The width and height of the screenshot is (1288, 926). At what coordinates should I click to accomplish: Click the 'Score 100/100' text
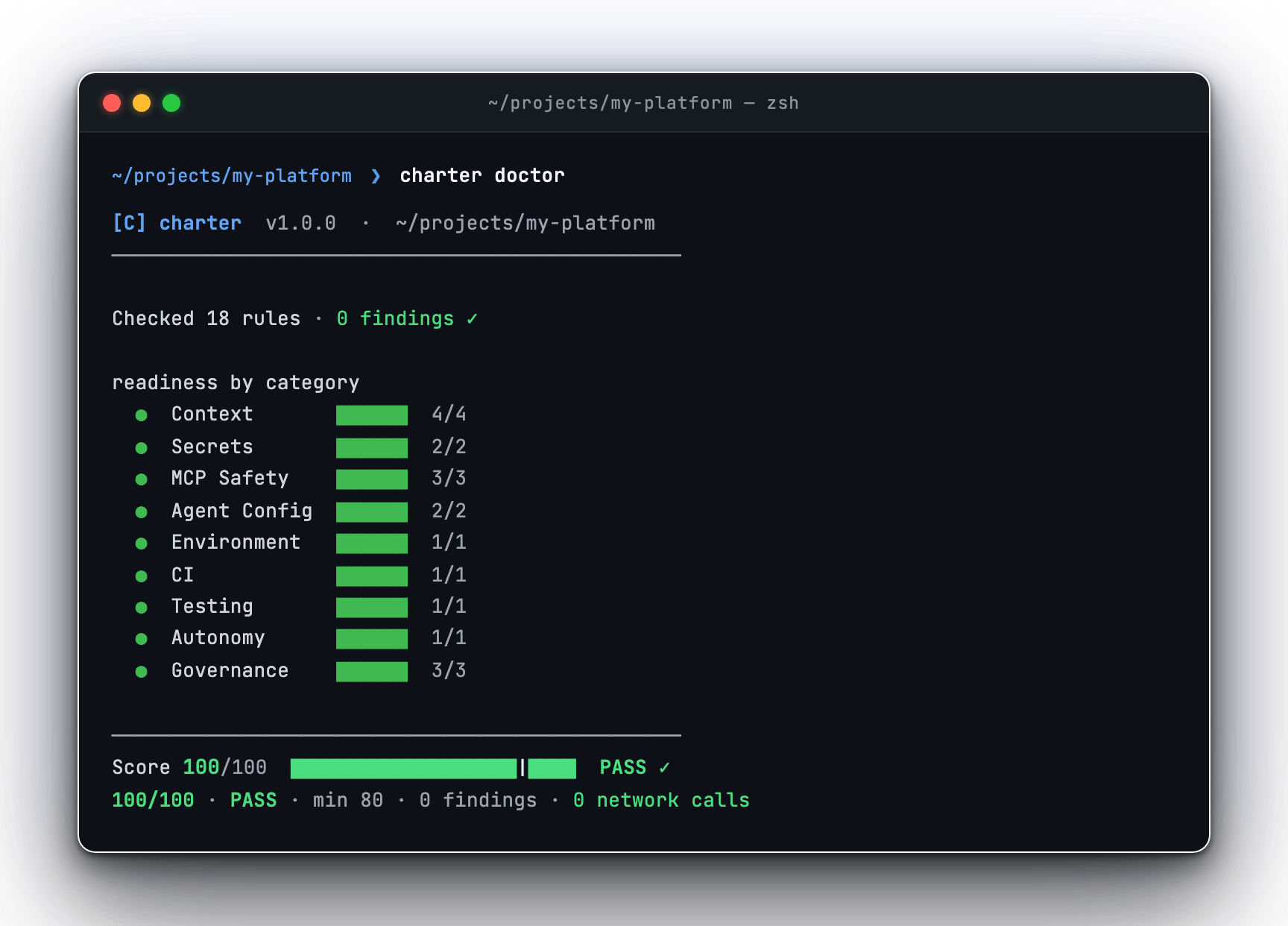pos(189,767)
